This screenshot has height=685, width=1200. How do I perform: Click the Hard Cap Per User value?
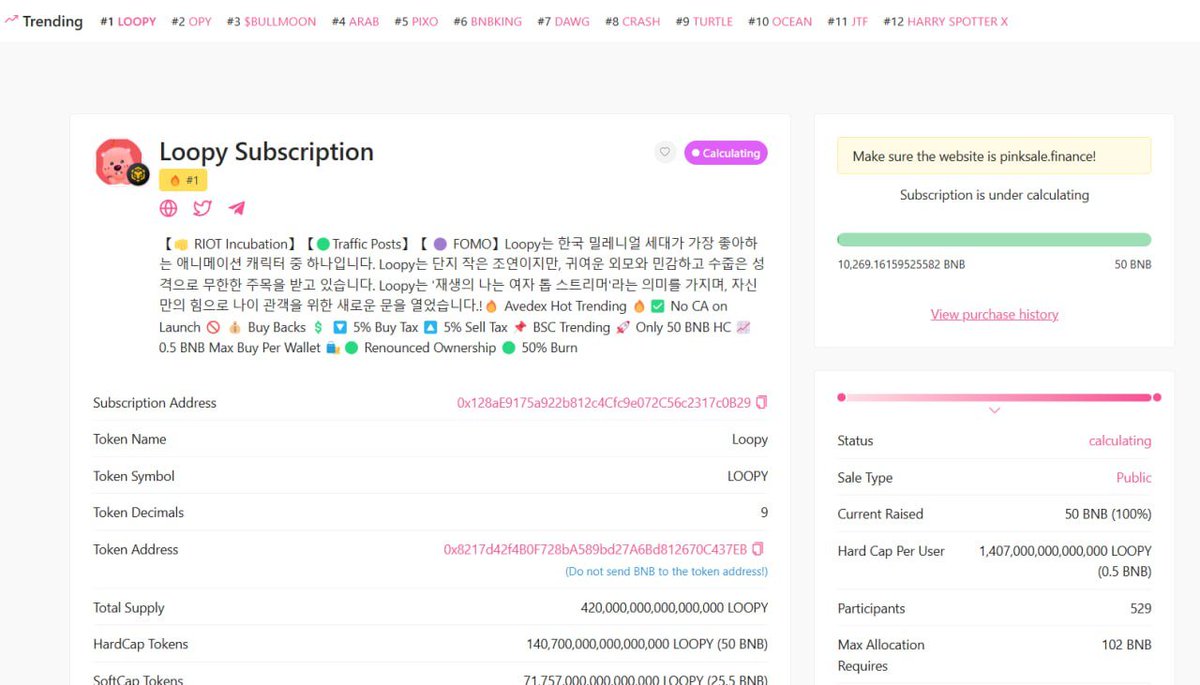coord(1065,561)
